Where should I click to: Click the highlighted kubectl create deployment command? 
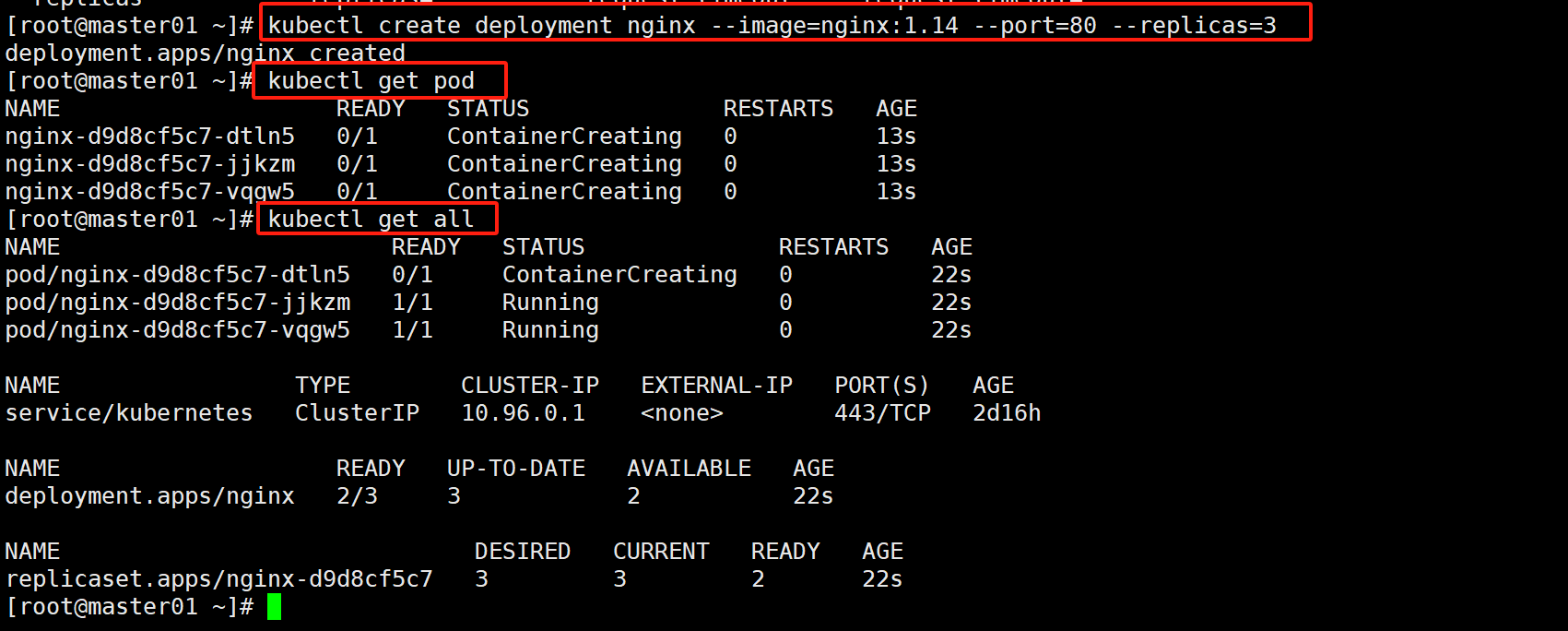pos(772,25)
